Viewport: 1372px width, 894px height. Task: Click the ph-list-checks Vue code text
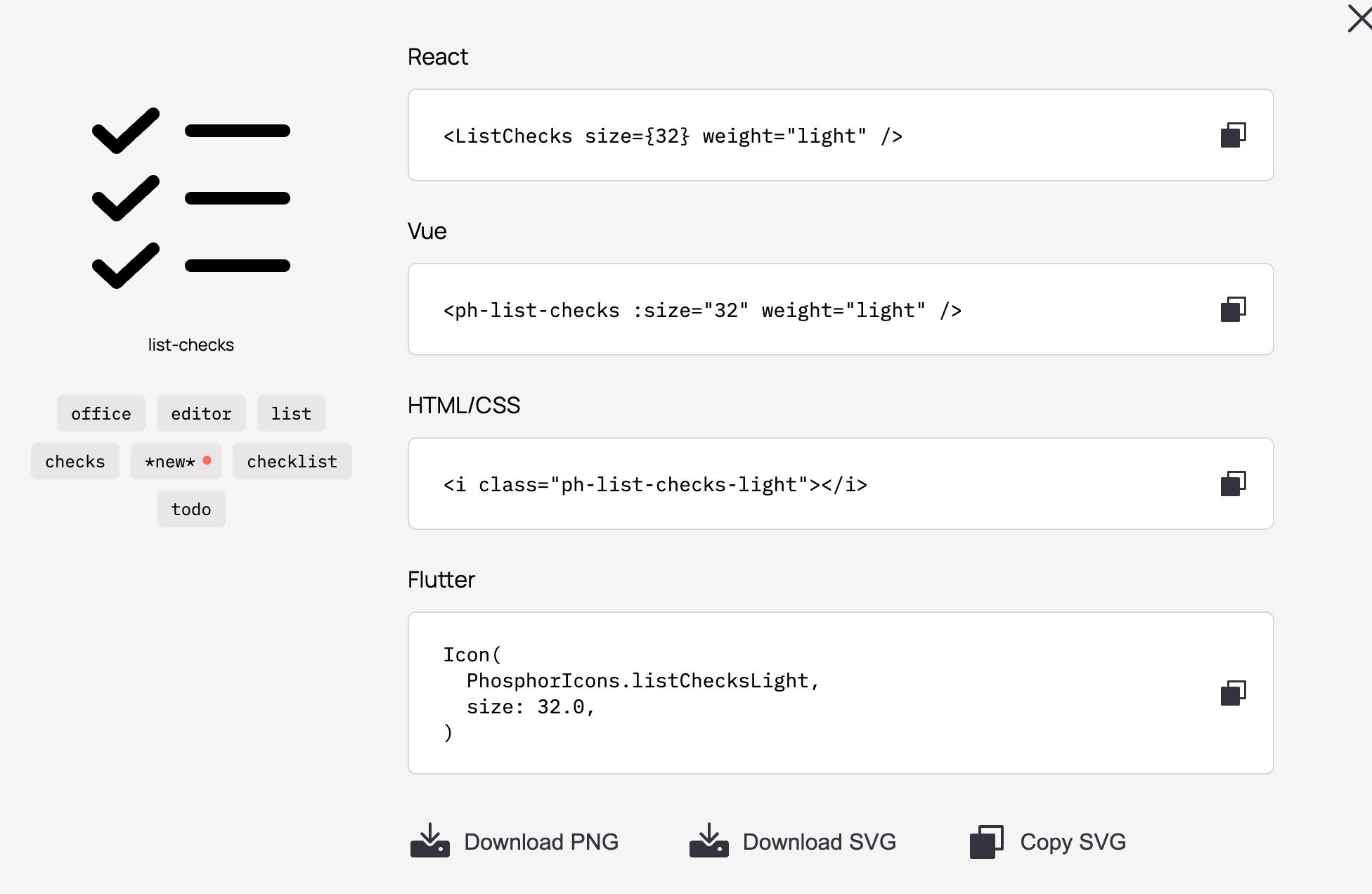coord(703,310)
